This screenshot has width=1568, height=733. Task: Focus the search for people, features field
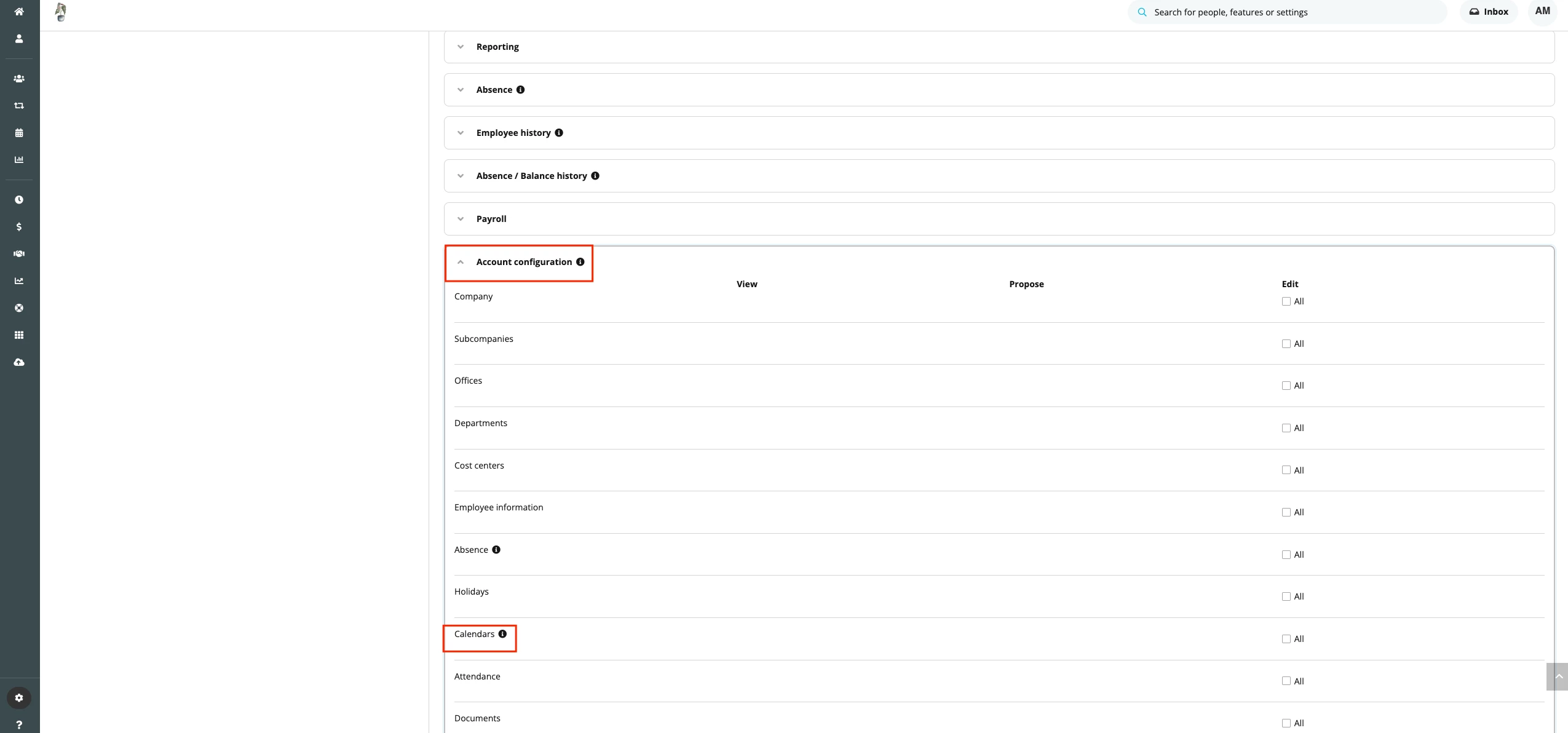(1287, 12)
